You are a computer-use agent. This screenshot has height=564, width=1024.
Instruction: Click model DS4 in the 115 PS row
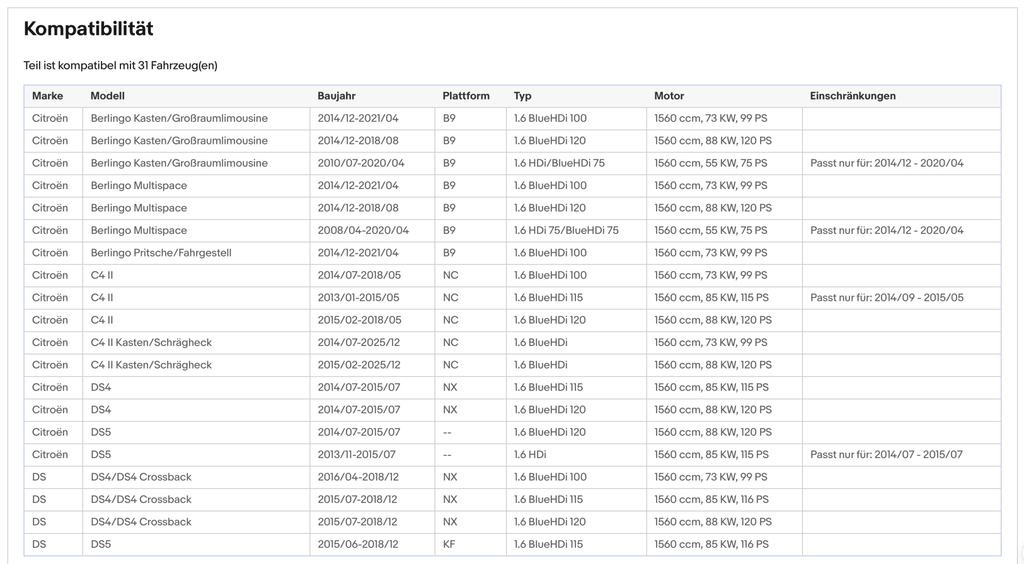pos(101,387)
